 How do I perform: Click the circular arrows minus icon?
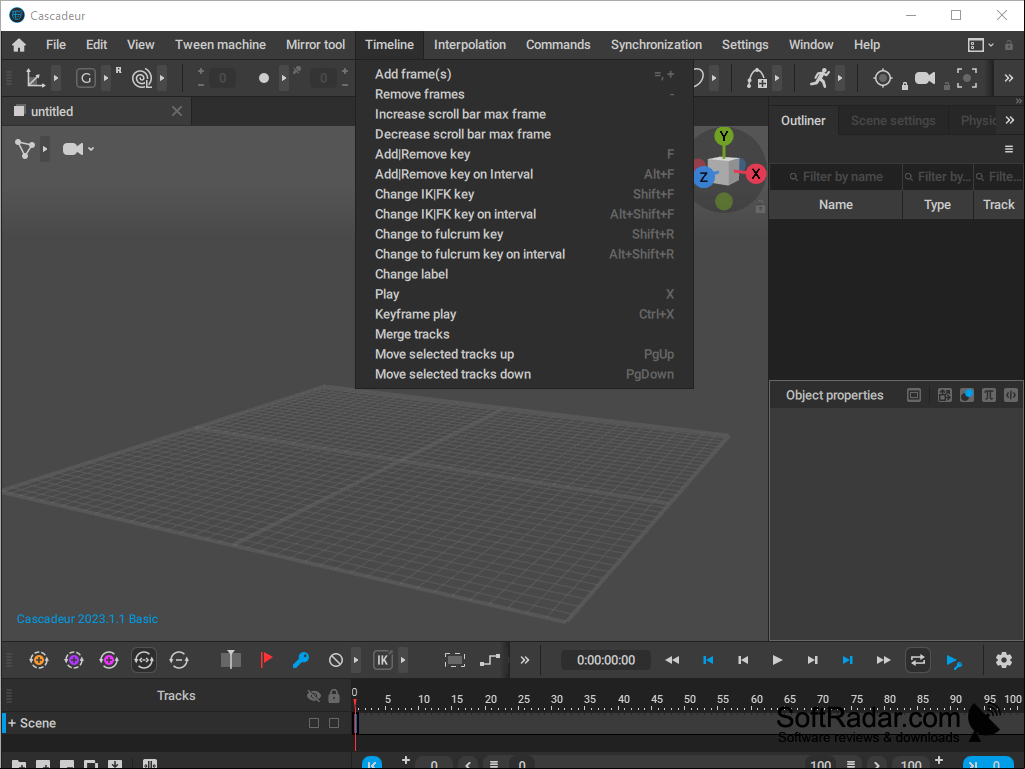[x=178, y=660]
